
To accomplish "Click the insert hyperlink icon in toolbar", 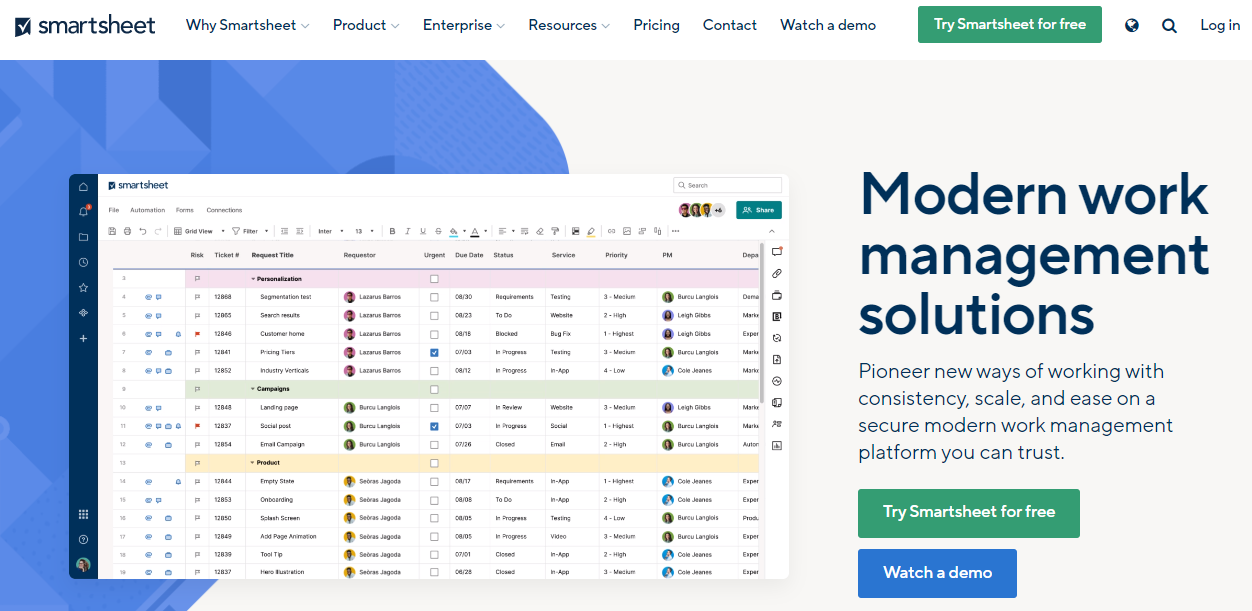I will 612,231.
